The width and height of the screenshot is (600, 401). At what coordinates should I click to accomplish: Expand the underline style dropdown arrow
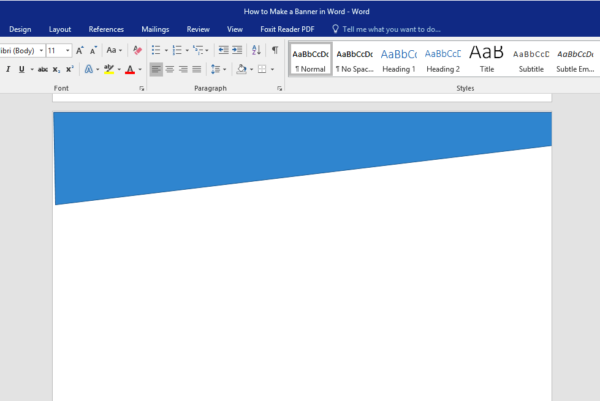pos(32,70)
